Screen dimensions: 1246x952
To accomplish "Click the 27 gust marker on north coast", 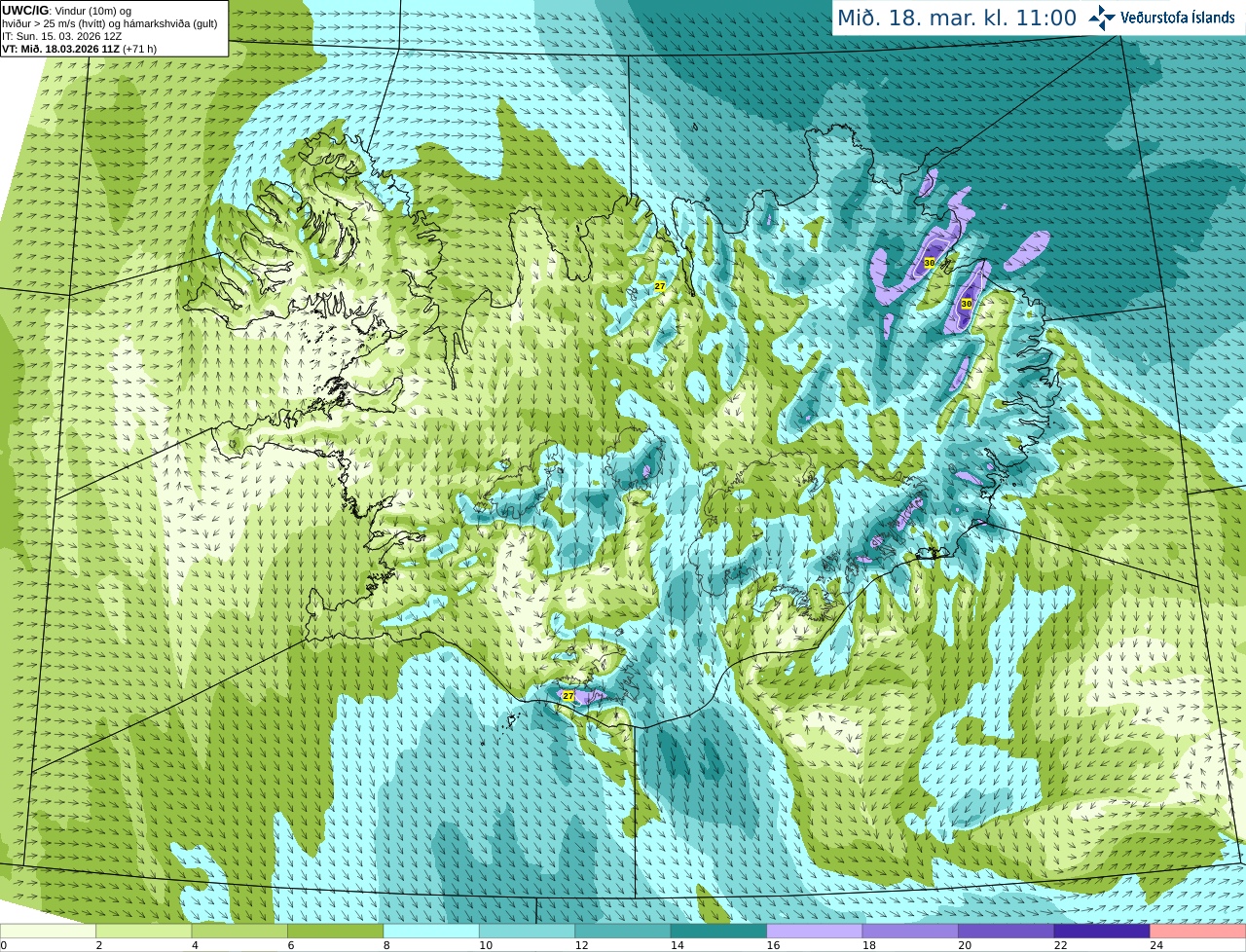I will point(659,286).
